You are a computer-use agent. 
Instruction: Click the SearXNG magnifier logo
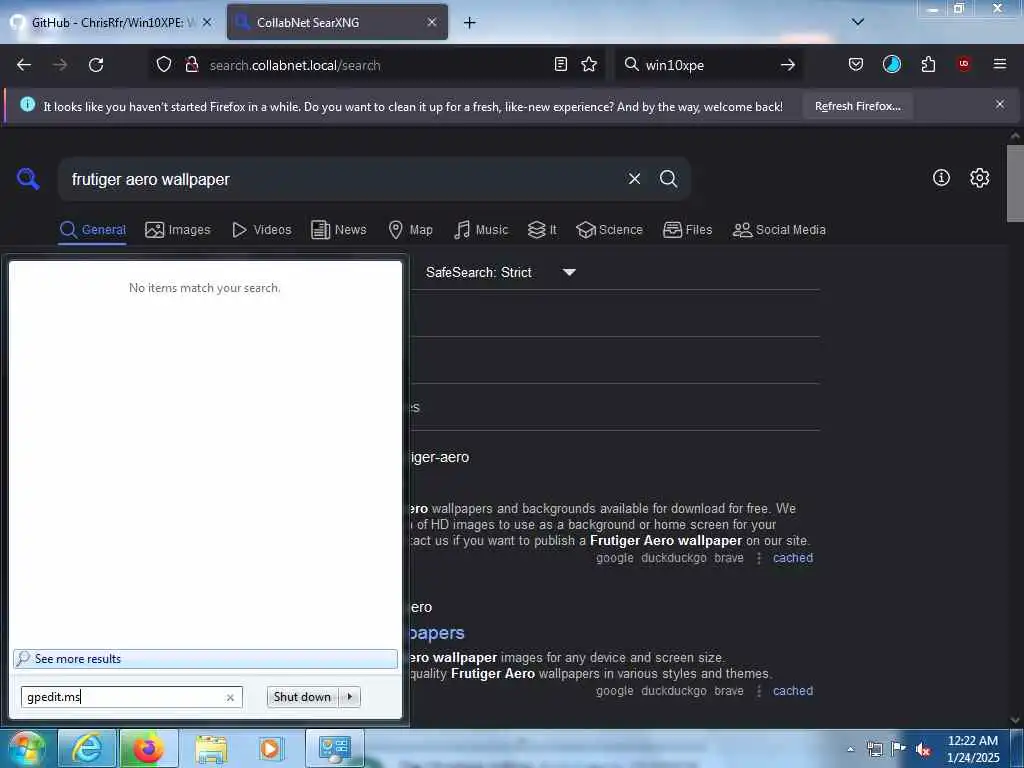point(28,178)
